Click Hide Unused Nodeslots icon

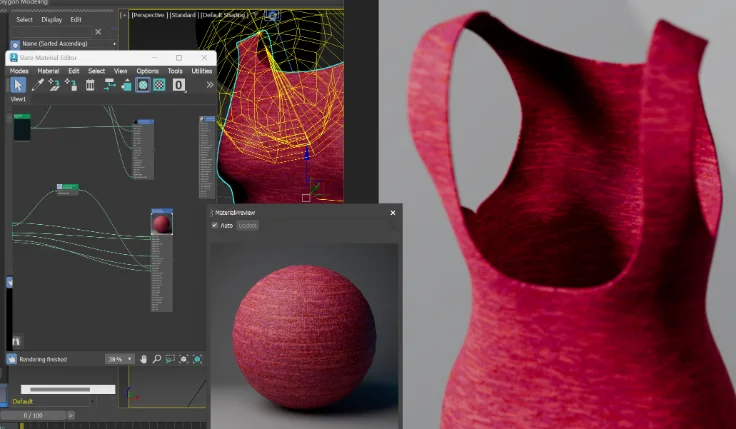(x=126, y=85)
